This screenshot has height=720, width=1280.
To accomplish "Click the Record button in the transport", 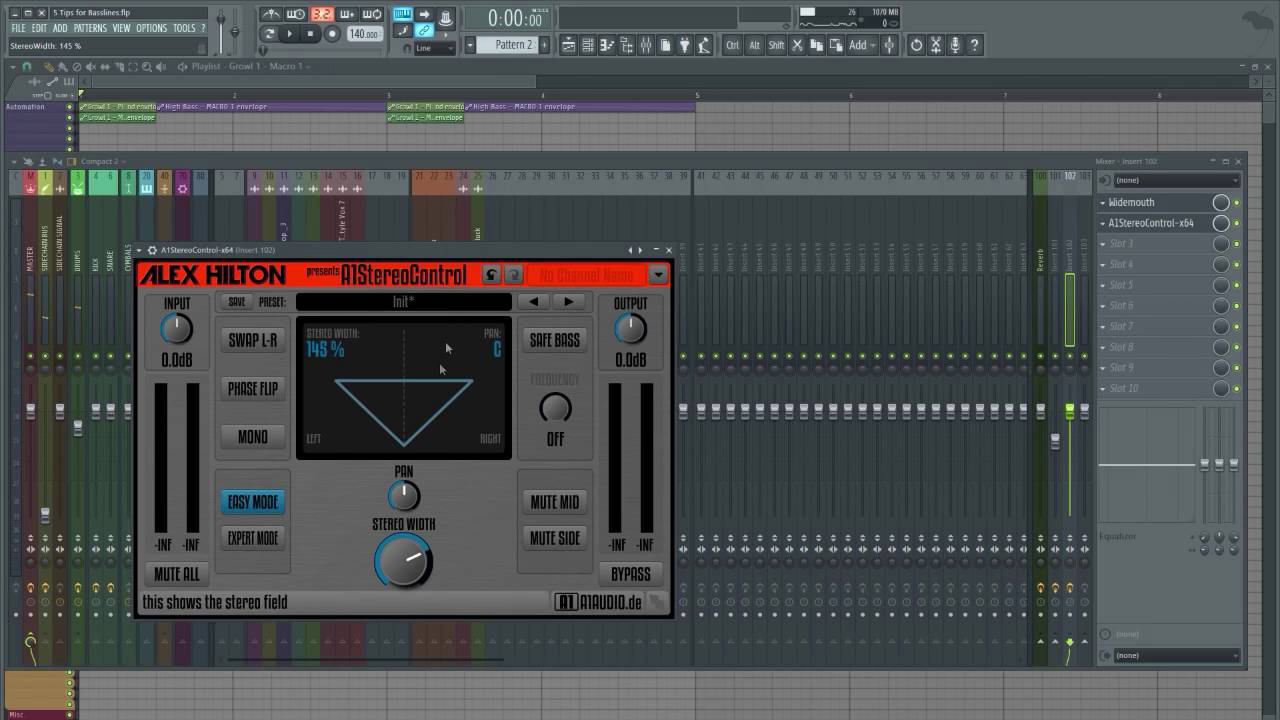I will pos(332,34).
